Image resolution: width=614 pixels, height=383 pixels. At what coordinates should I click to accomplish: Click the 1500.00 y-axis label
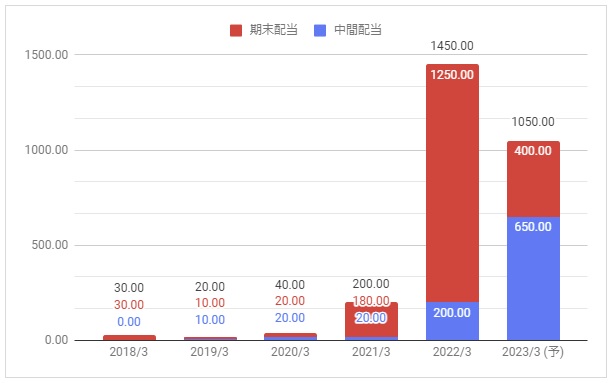46,55
